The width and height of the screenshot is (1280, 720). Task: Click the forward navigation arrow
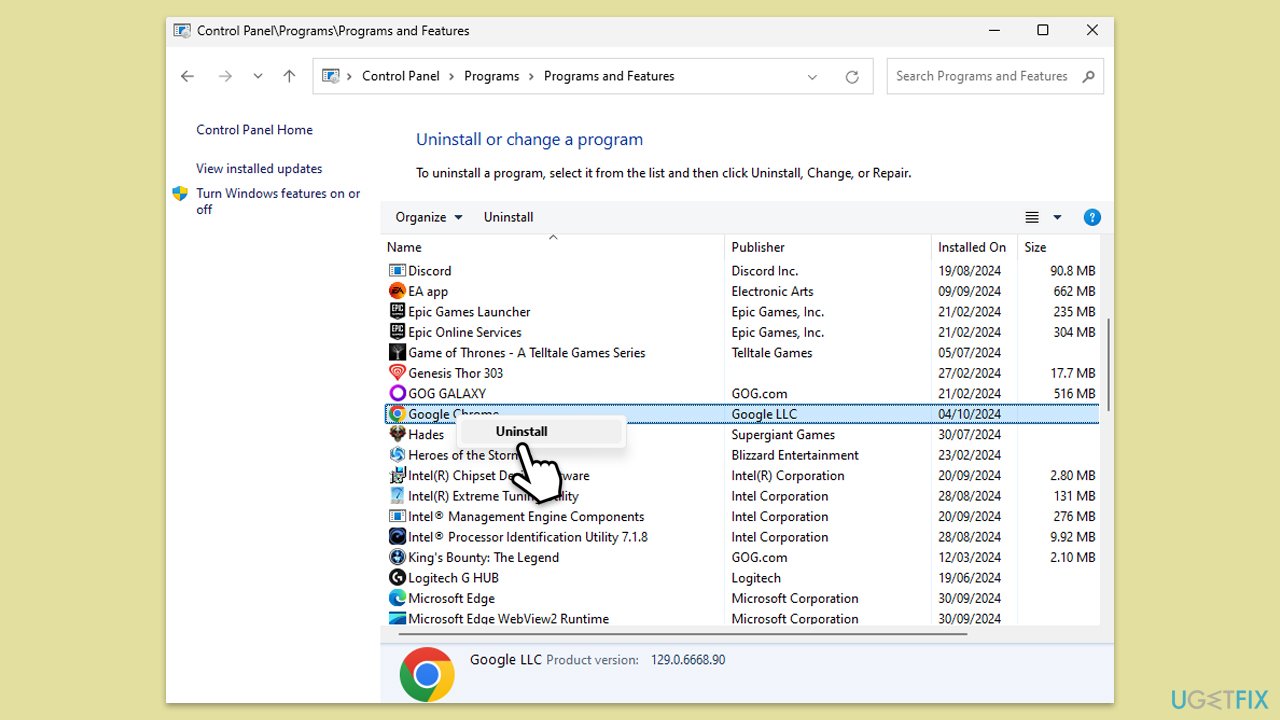(225, 76)
